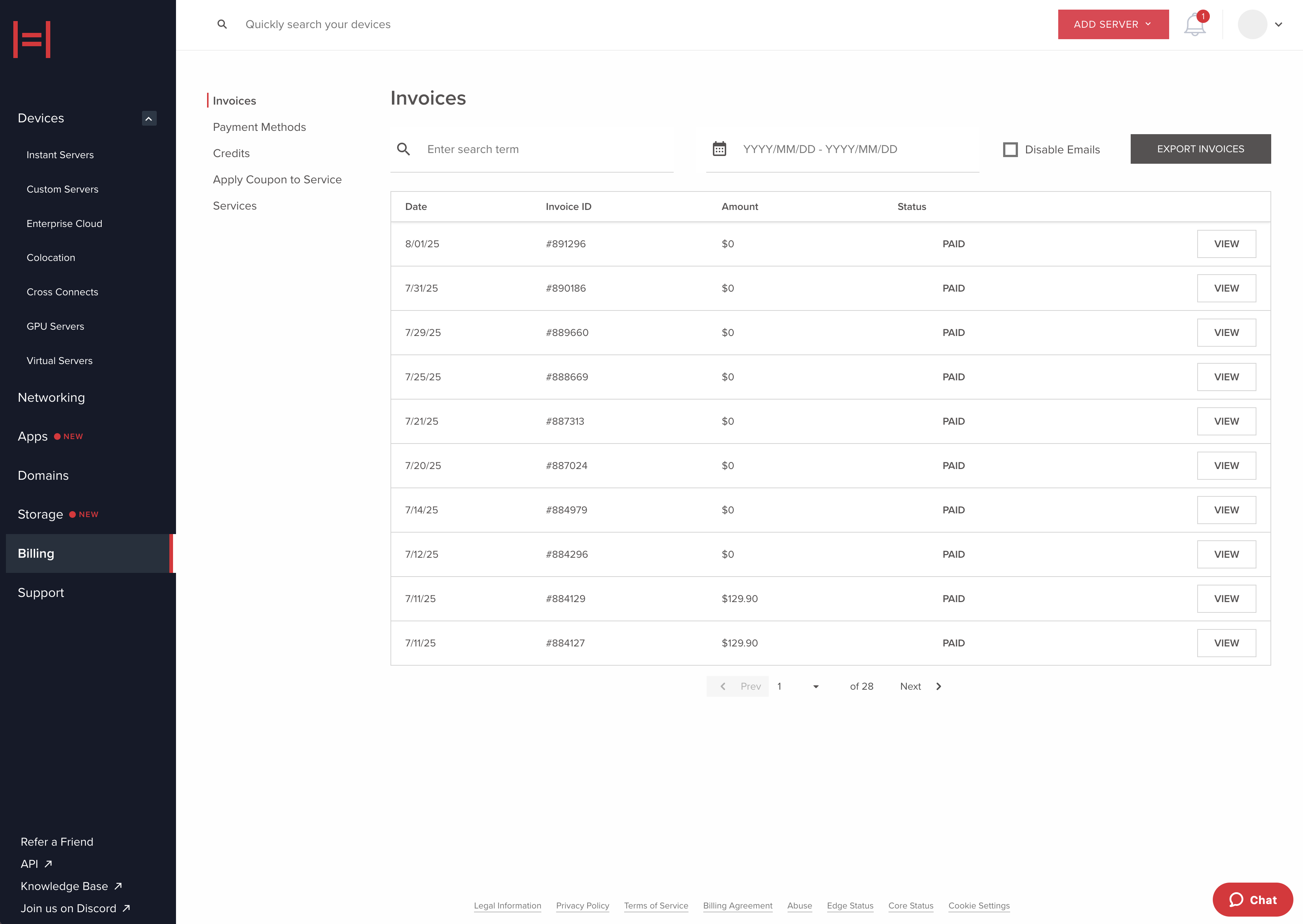Open the API external link

pyautogui.click(x=37, y=864)
